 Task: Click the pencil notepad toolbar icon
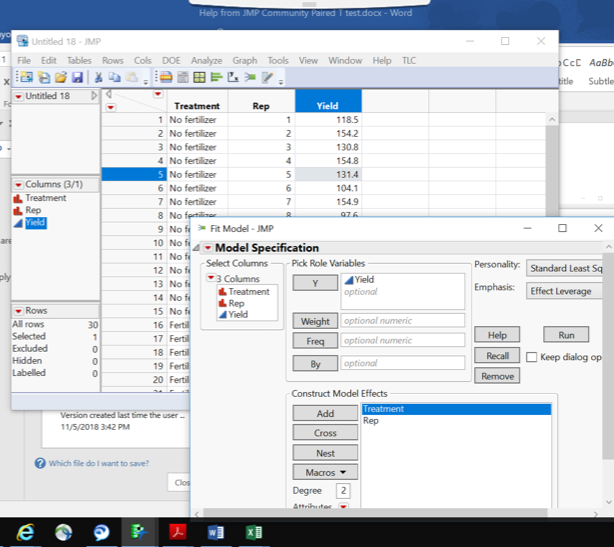(267, 77)
